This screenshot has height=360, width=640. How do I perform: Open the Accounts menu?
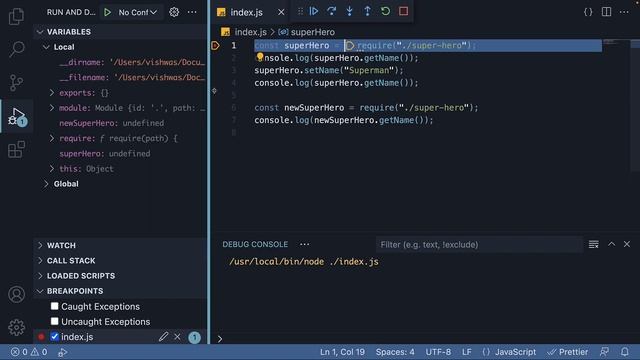click(x=16, y=294)
